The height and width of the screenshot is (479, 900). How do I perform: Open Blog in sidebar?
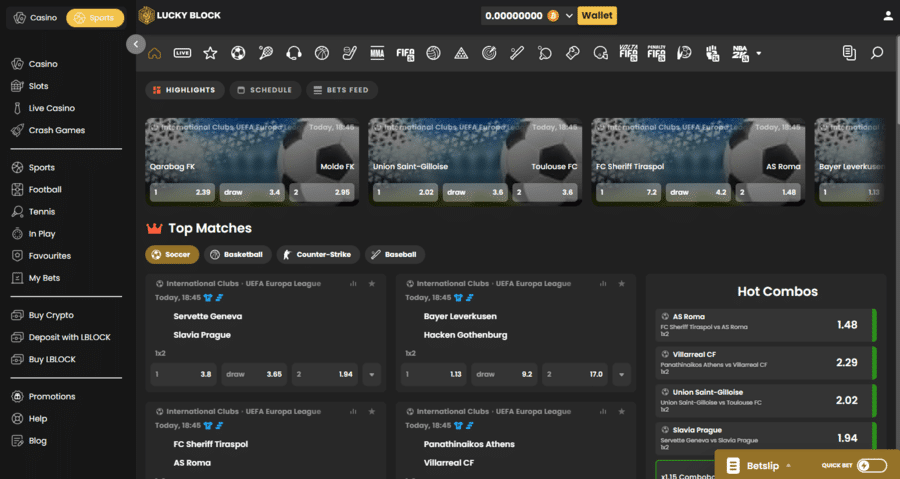pyautogui.click(x=37, y=441)
